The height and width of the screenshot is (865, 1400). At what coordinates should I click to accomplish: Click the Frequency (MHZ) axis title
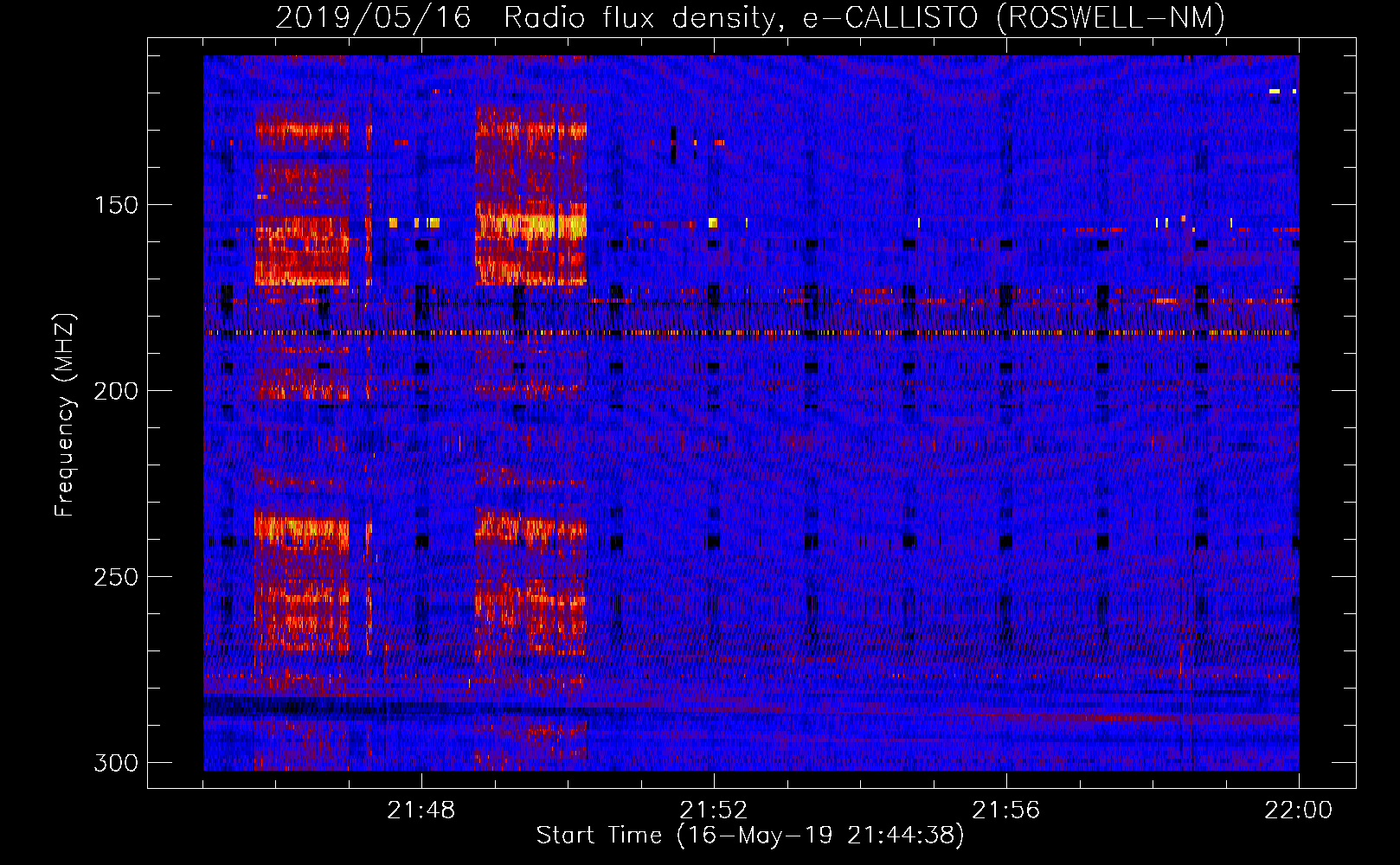pos(65,414)
